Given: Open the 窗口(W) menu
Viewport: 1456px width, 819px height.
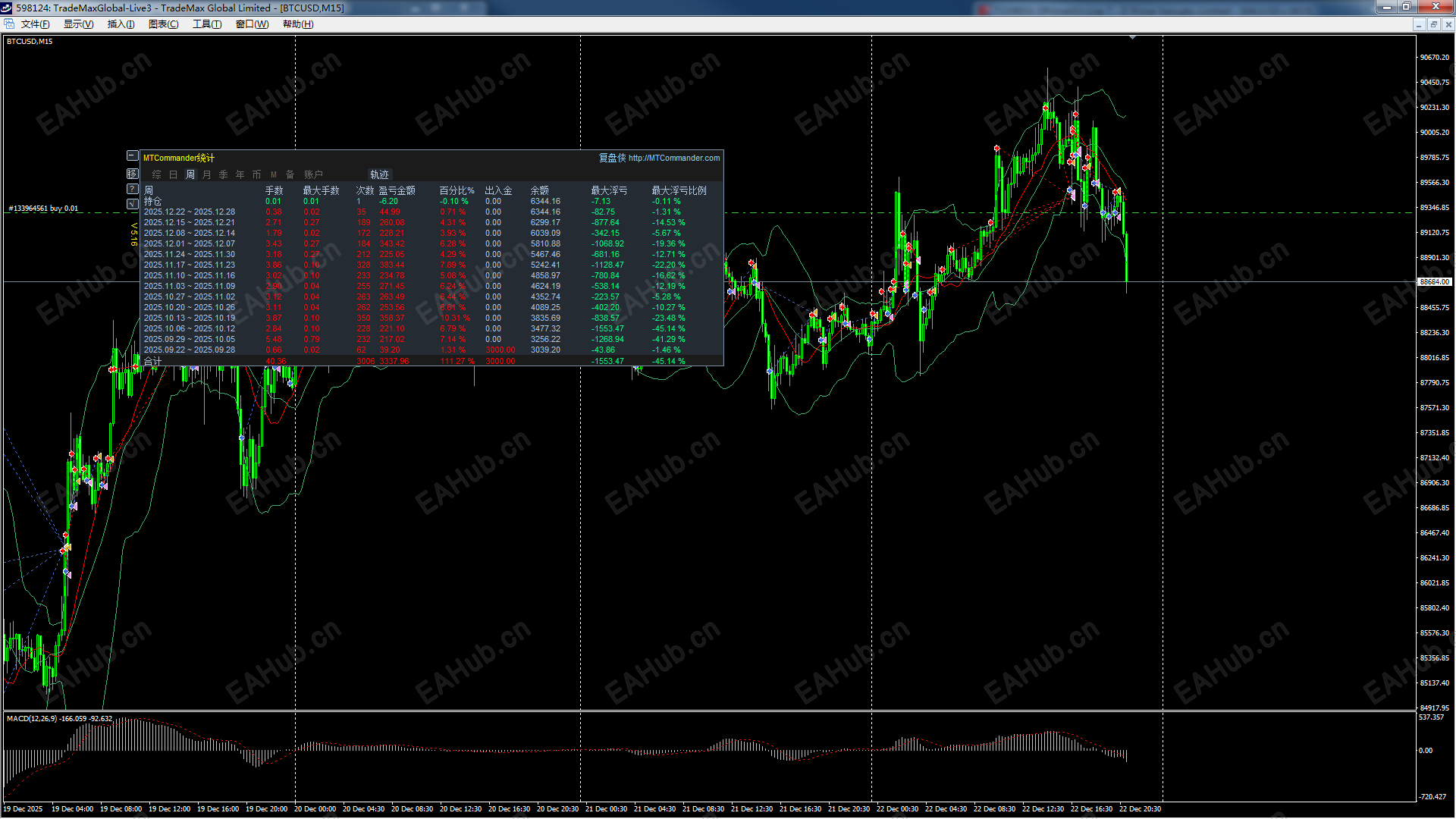Looking at the screenshot, I should point(251,24).
